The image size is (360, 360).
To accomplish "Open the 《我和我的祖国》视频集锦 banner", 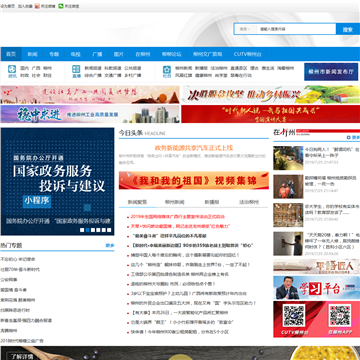I will (x=194, y=180).
